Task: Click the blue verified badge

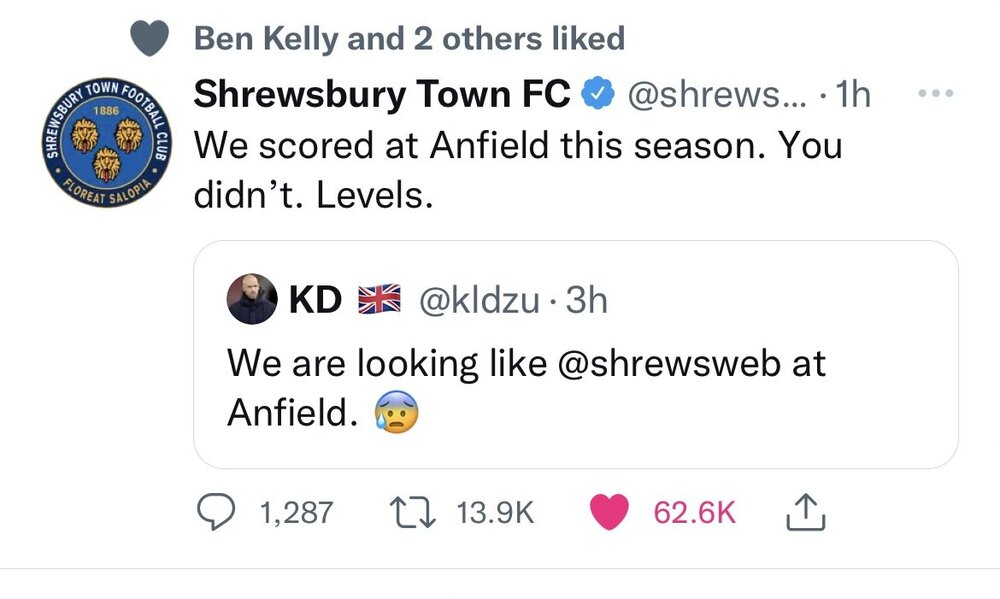Action: coord(598,95)
